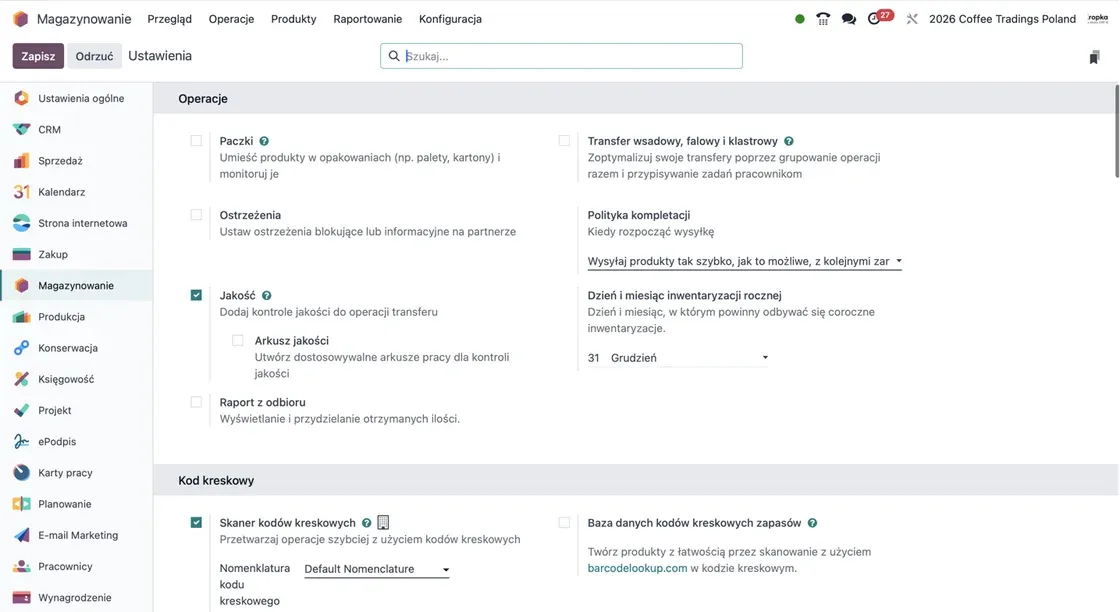The width and height of the screenshot is (1120, 612).
Task: Open help icon next to Baza danych kodów
Action: [x=812, y=523]
